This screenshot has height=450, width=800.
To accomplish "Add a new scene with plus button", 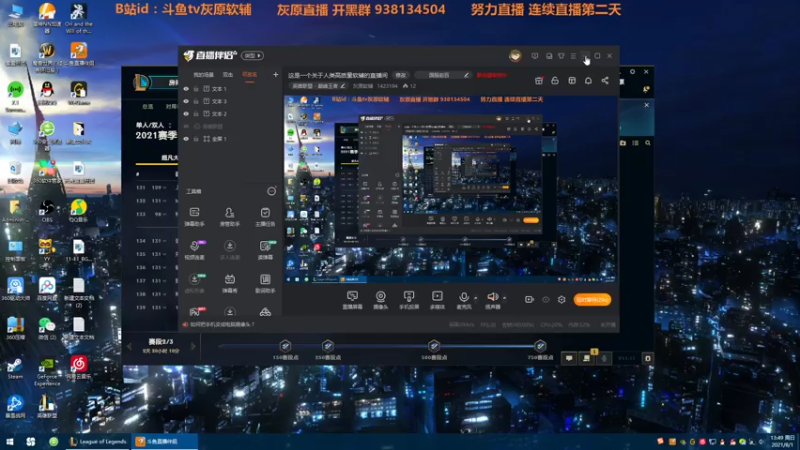I will [x=276, y=75].
